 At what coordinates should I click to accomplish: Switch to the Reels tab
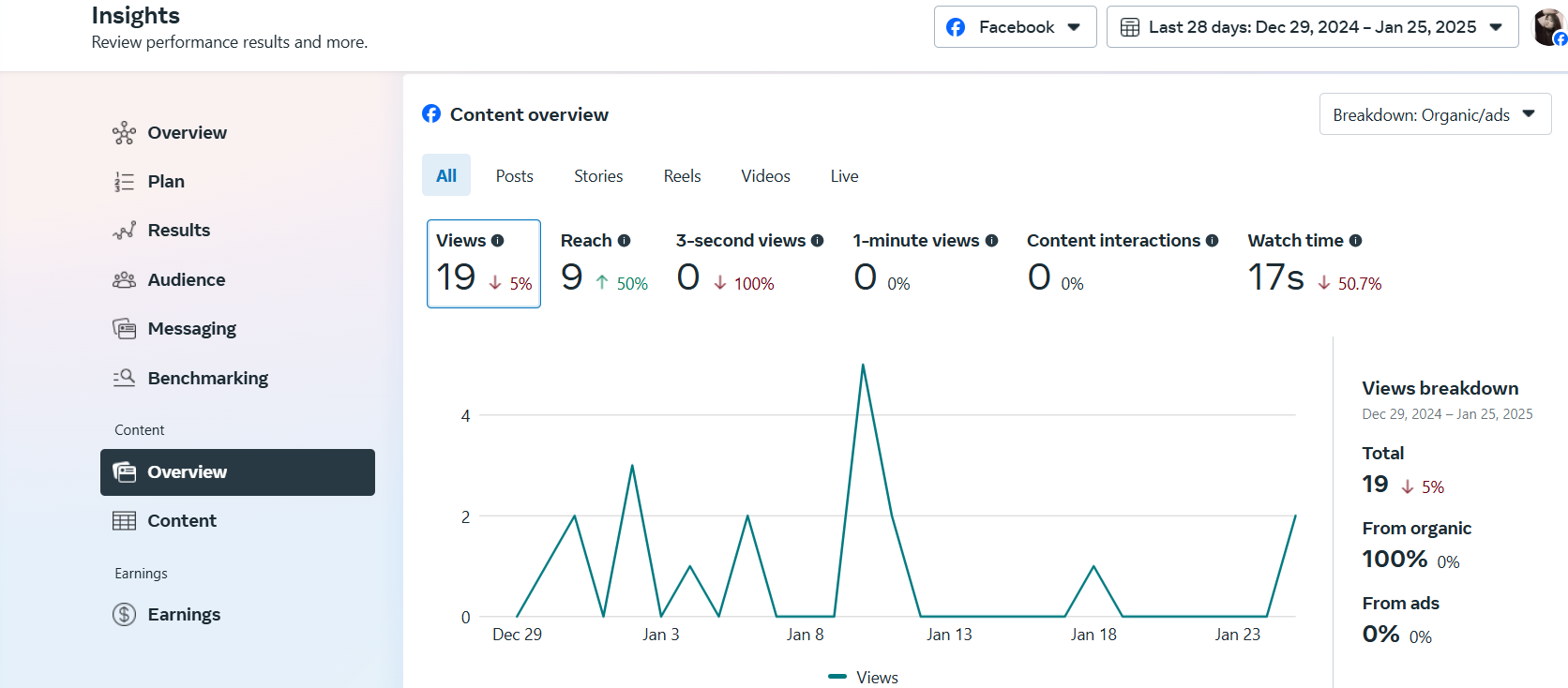682,176
